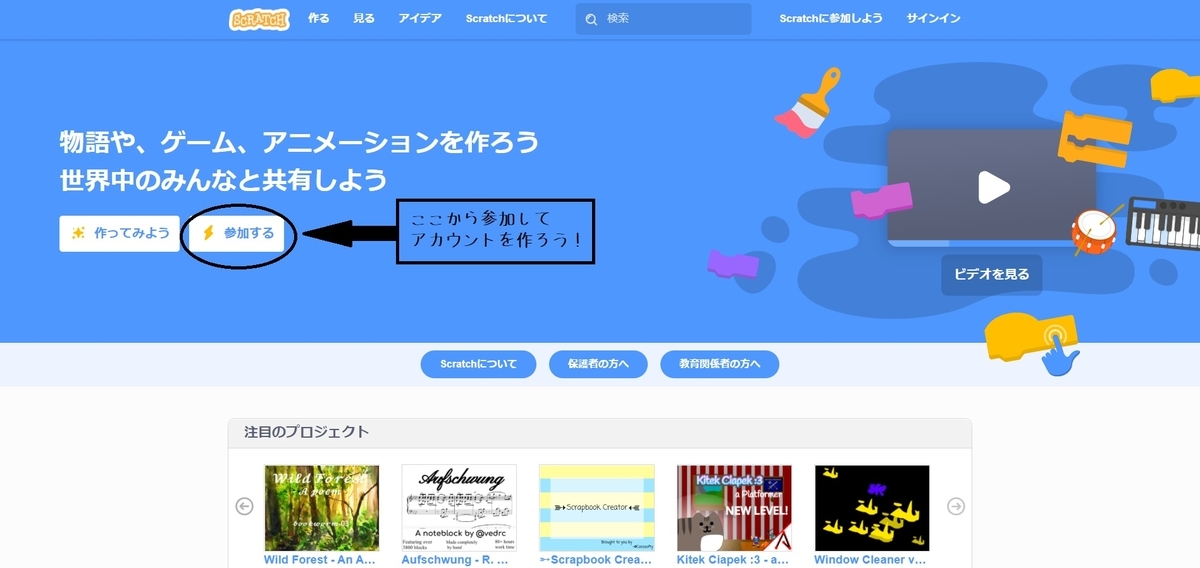Open the Scrapbook Creator project thumbnail
Image resolution: width=1200 pixels, height=568 pixels.
597,508
